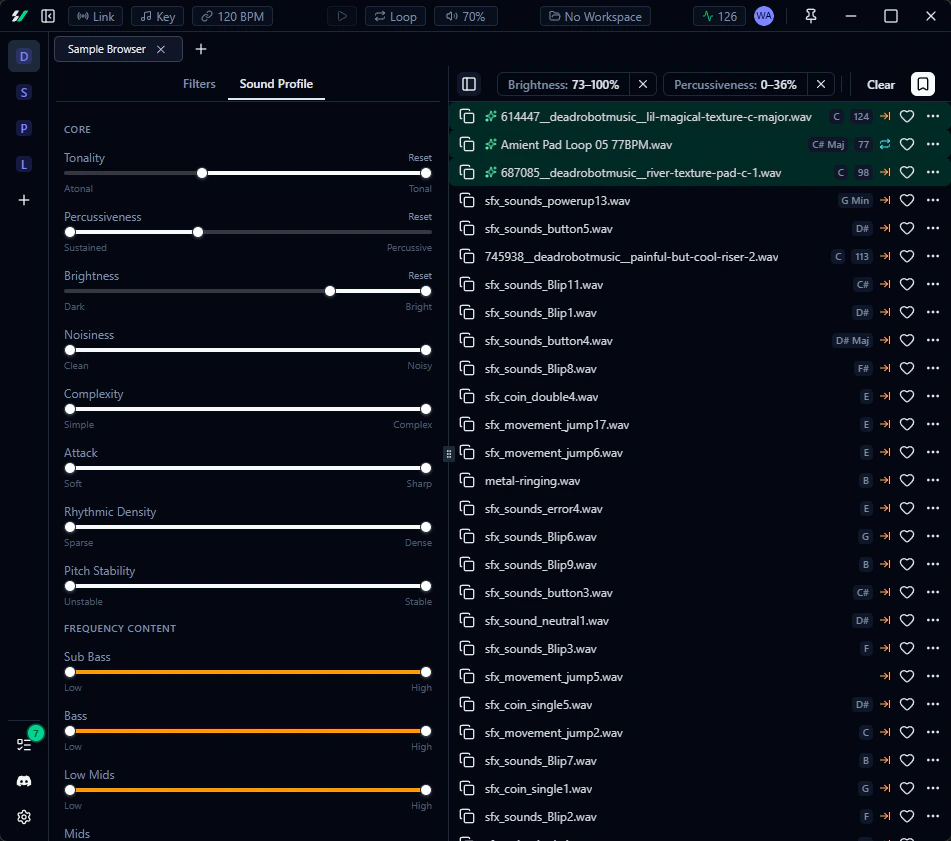Open the saved filters bookmark icon
Viewport: 951px width, 841px height.
coord(922,84)
